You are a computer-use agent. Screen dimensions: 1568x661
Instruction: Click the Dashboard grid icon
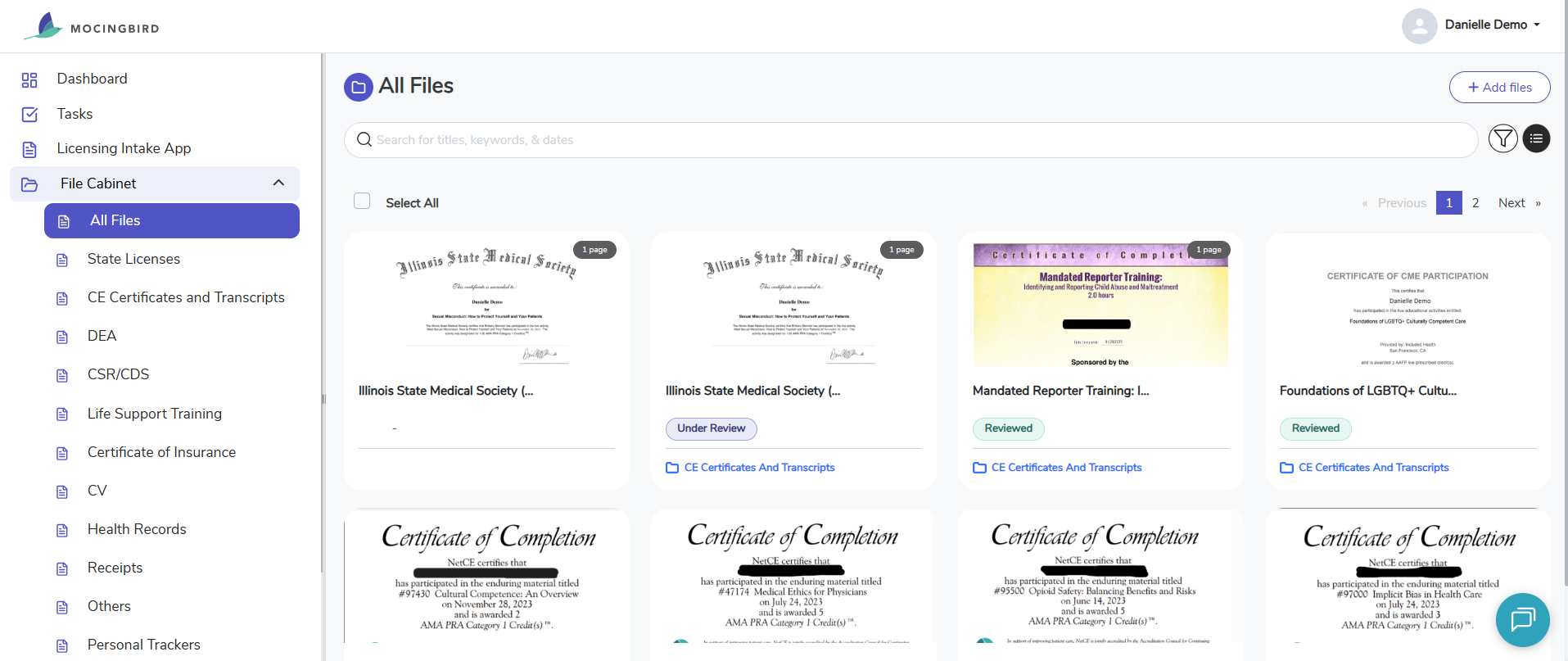tap(29, 79)
